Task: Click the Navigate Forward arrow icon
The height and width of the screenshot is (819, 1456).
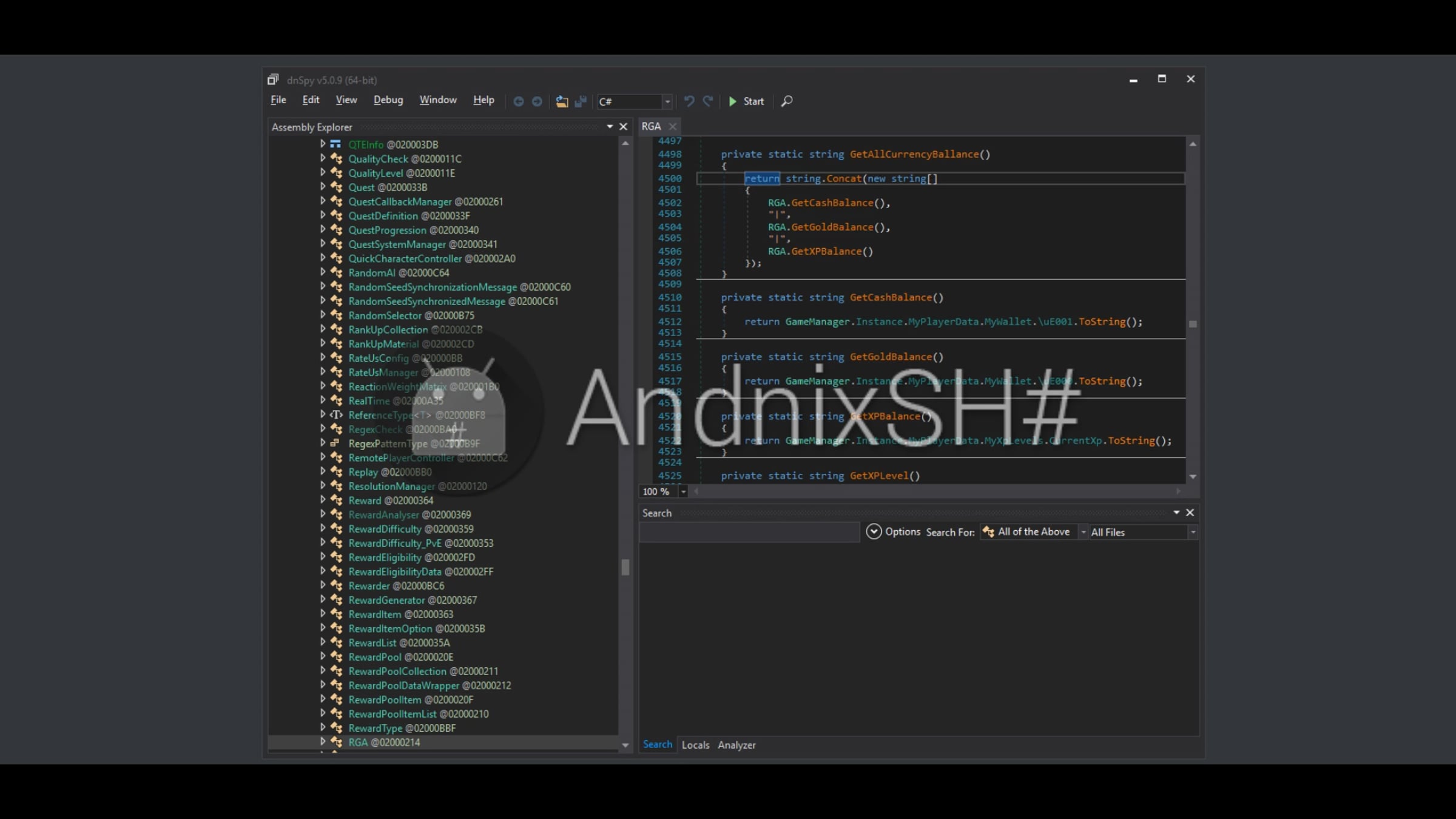Action: point(537,101)
